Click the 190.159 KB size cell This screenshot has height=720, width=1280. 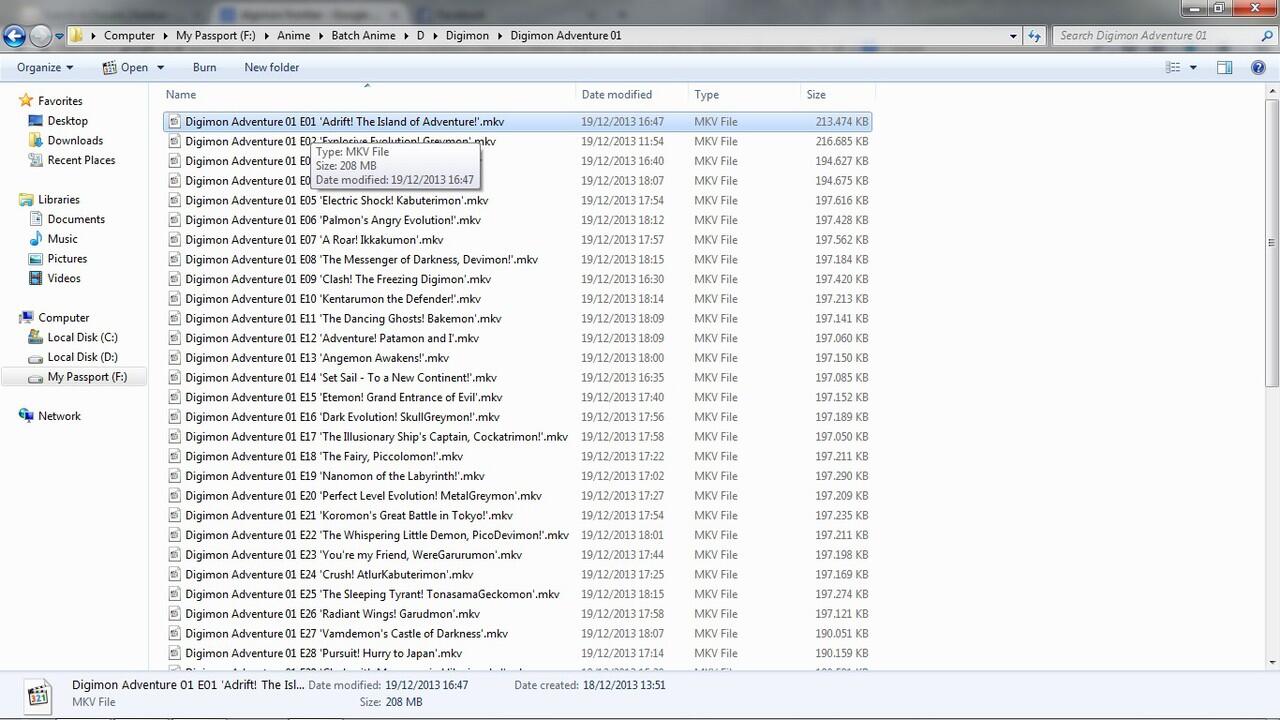[841, 654]
